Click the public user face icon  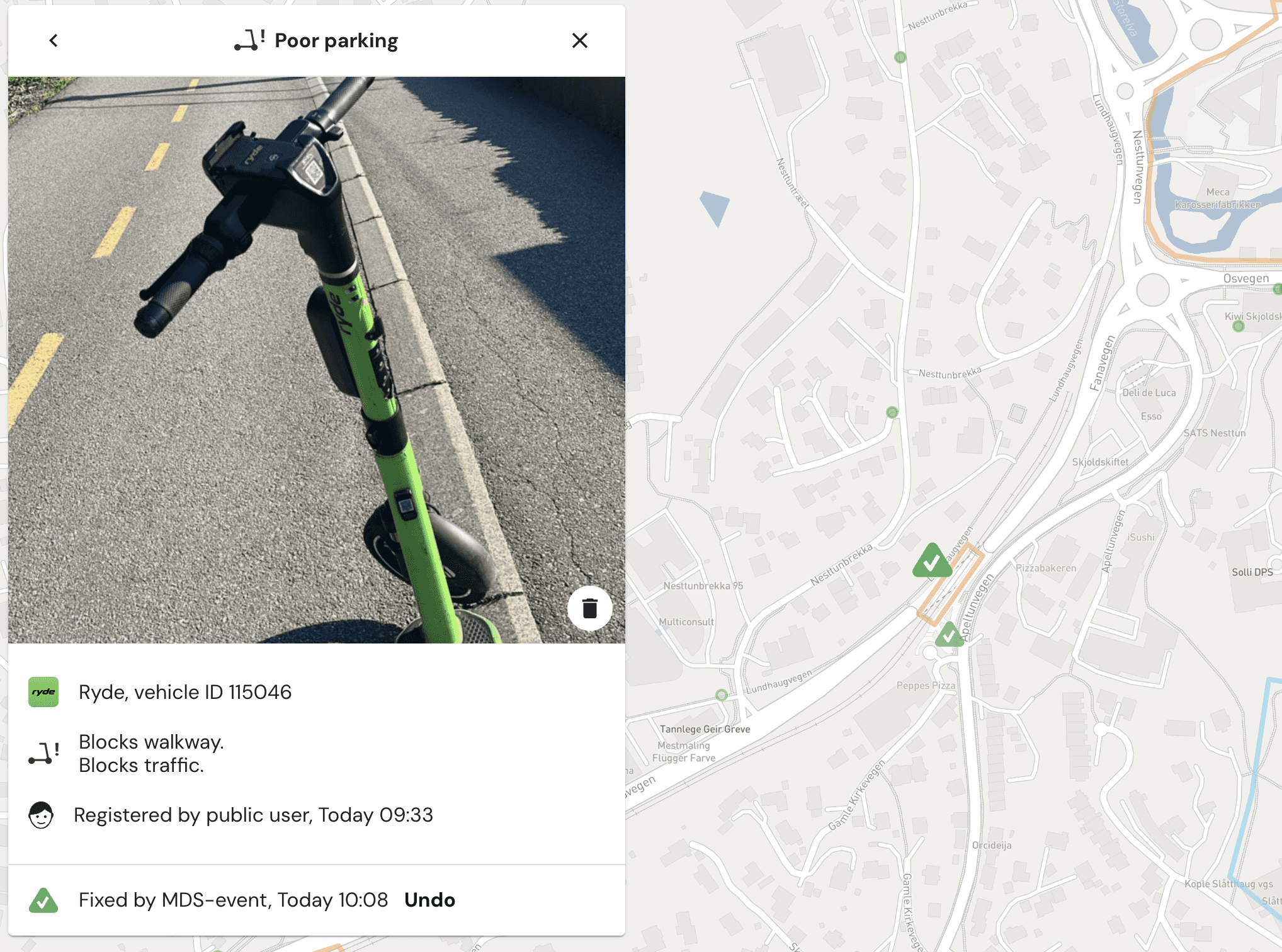(x=41, y=815)
